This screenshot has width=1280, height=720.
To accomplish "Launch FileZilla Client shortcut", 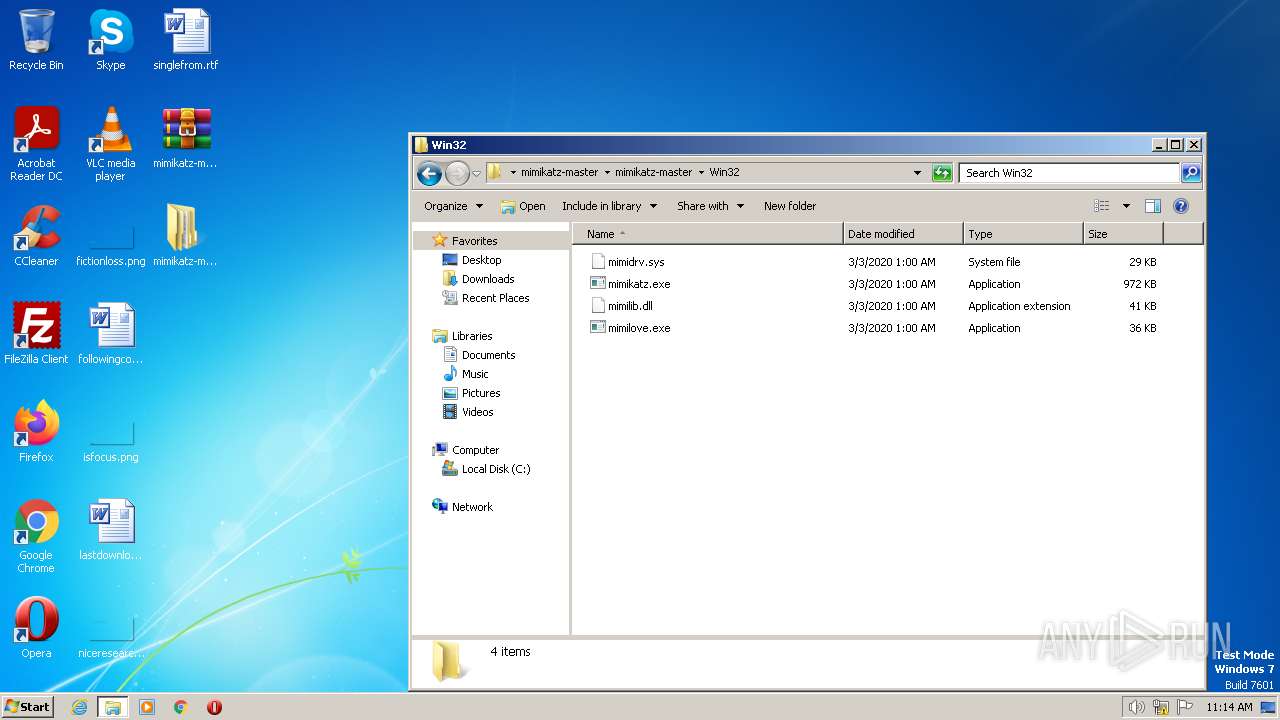I will coord(36,334).
